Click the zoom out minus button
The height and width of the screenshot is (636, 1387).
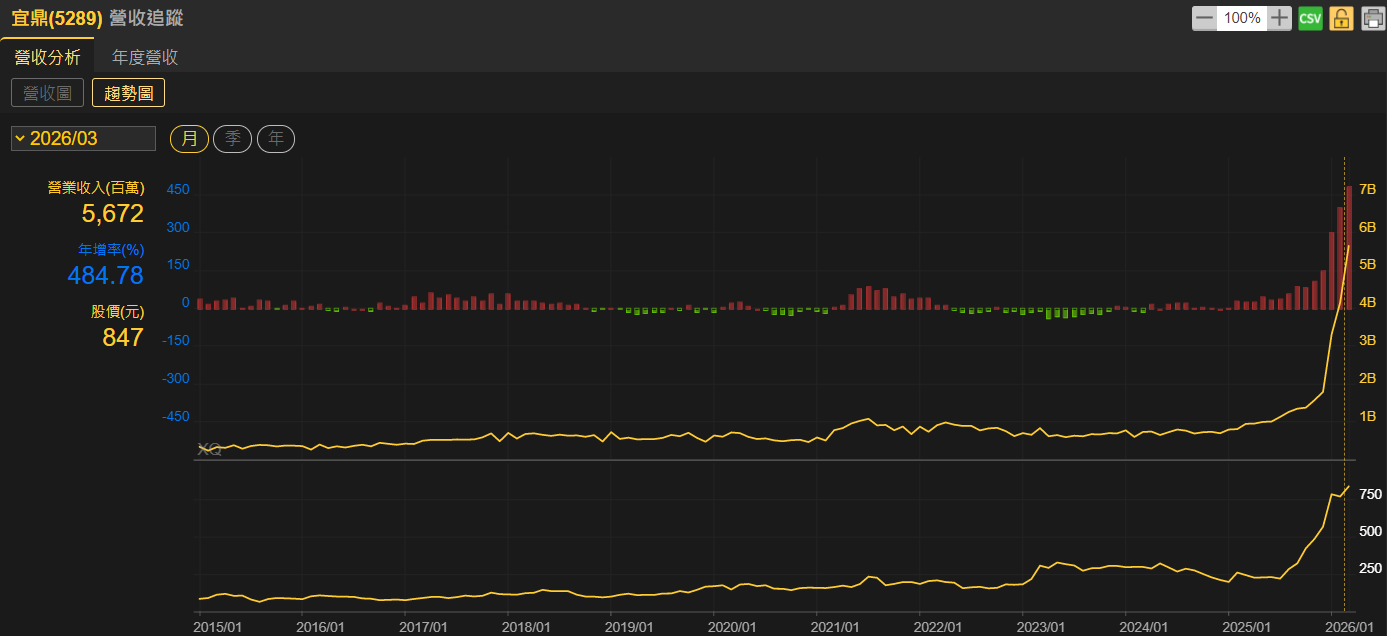[1204, 18]
